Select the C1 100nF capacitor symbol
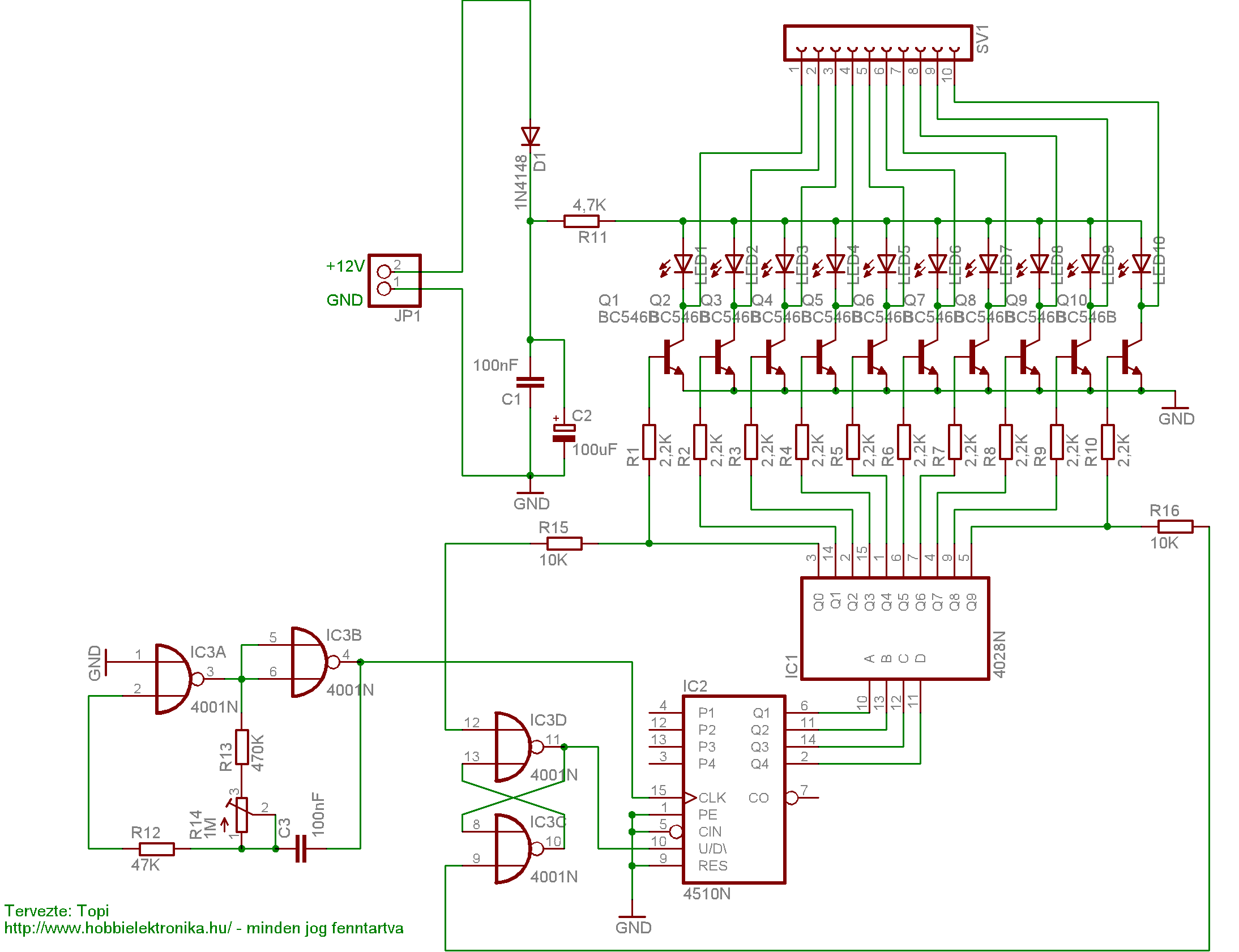1239x952 pixels. pyautogui.click(x=530, y=383)
